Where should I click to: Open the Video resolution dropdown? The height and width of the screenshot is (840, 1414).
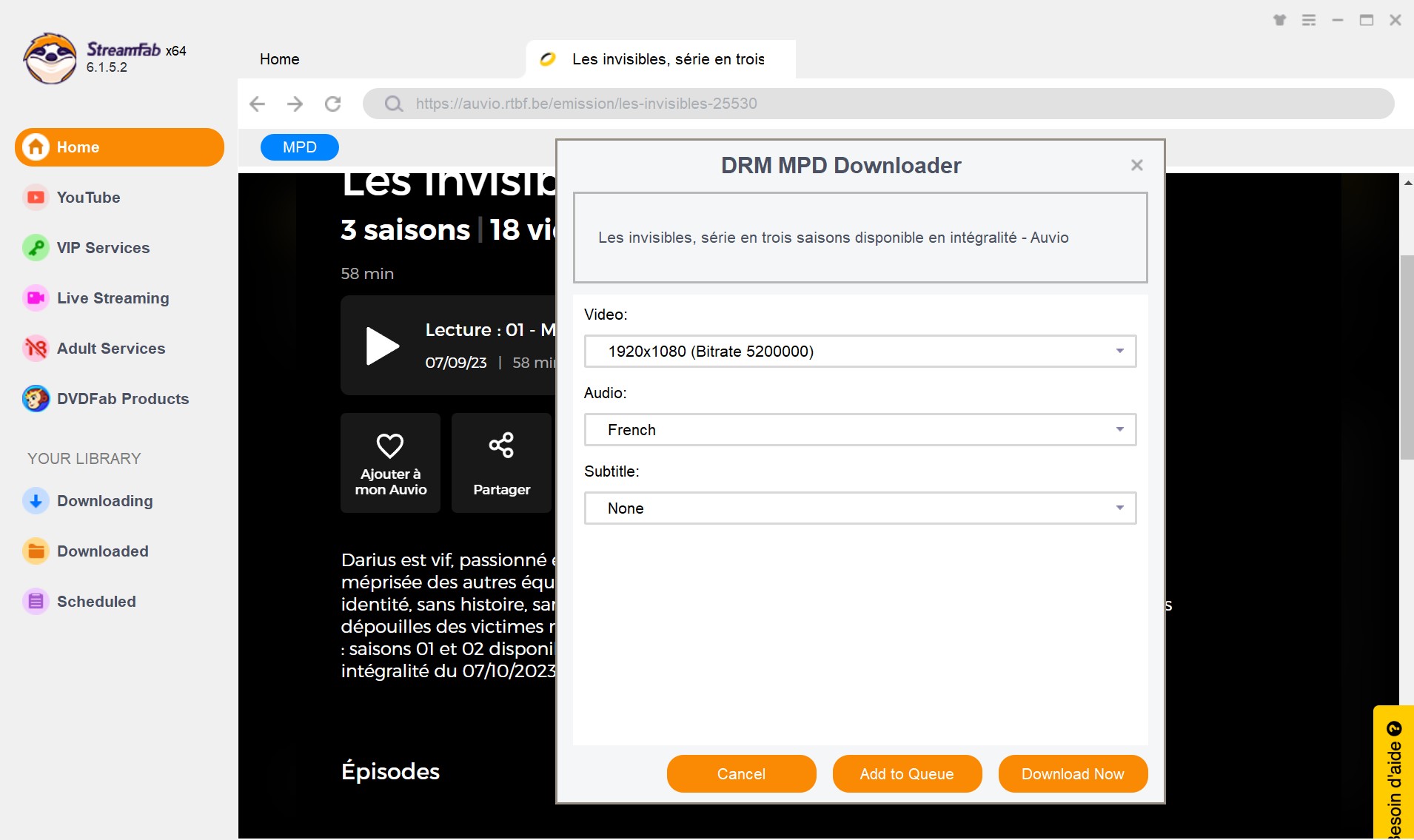tap(860, 352)
